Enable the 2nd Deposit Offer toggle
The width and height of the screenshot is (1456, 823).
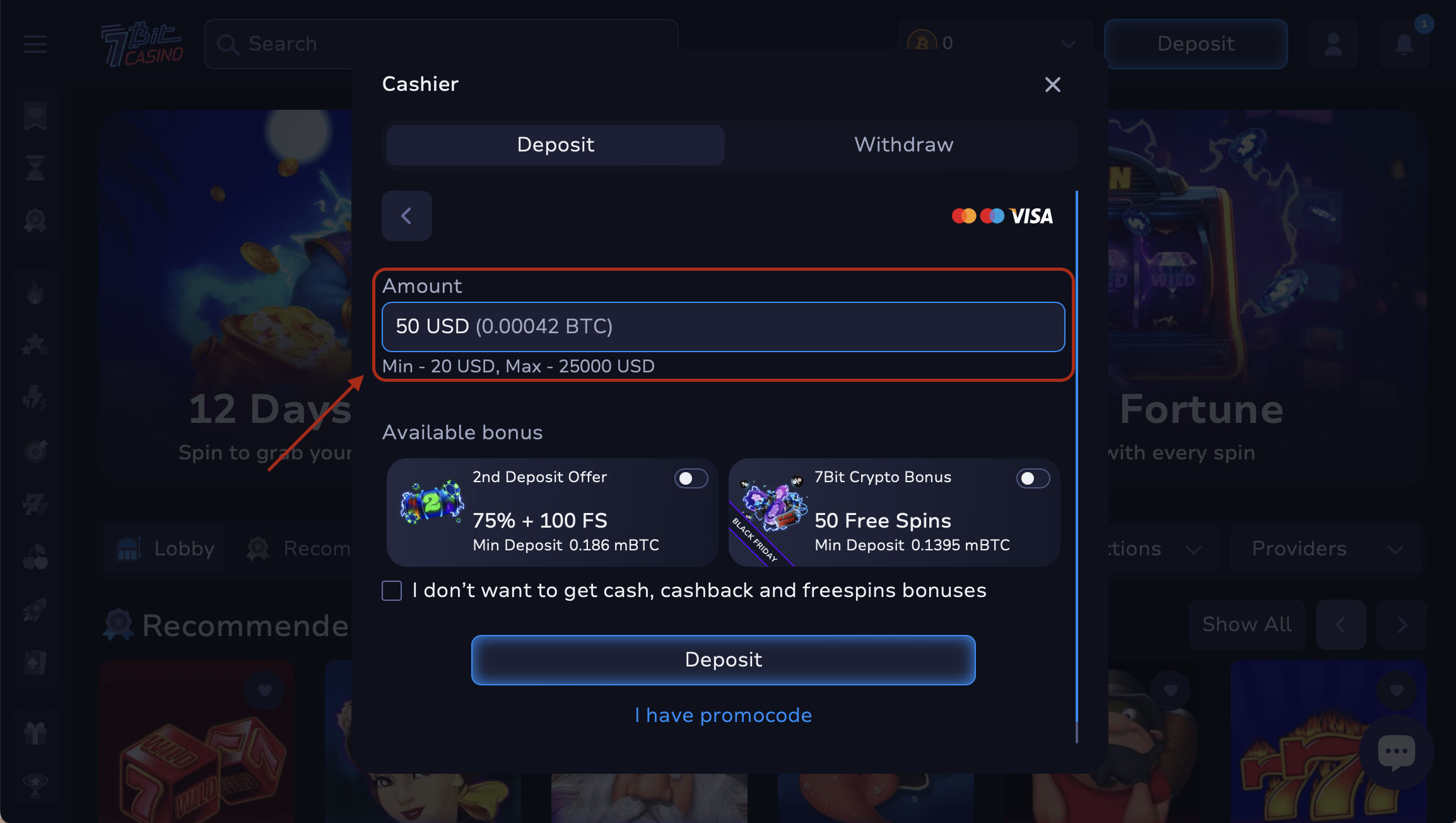click(x=691, y=478)
